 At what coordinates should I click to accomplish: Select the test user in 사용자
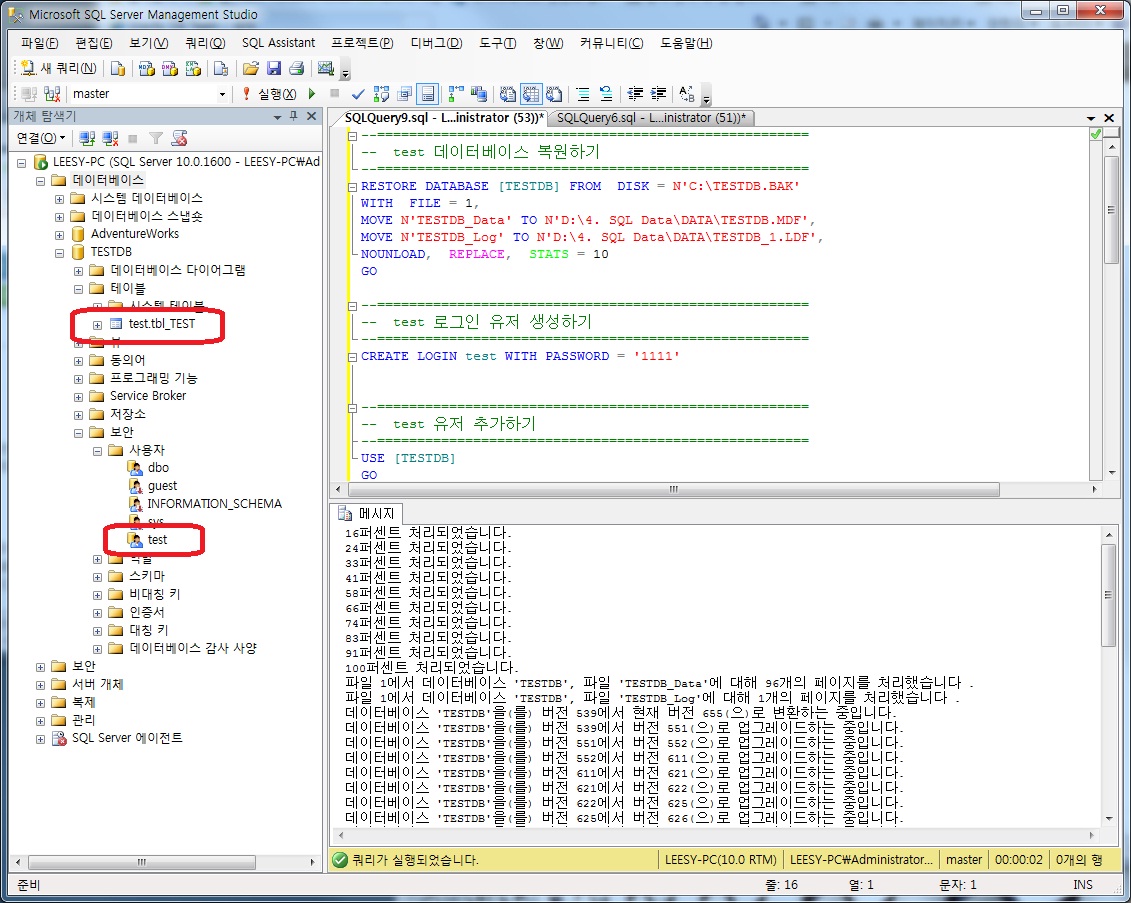157,539
